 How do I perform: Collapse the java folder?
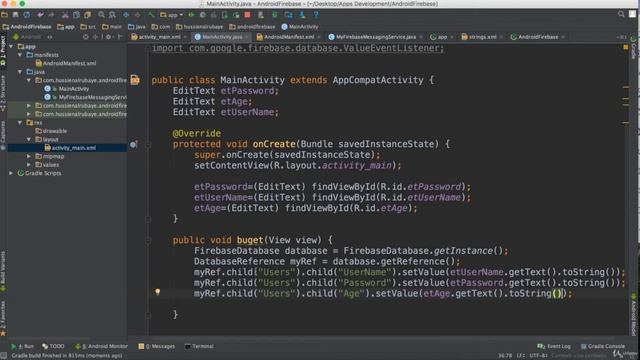click(x=20, y=72)
